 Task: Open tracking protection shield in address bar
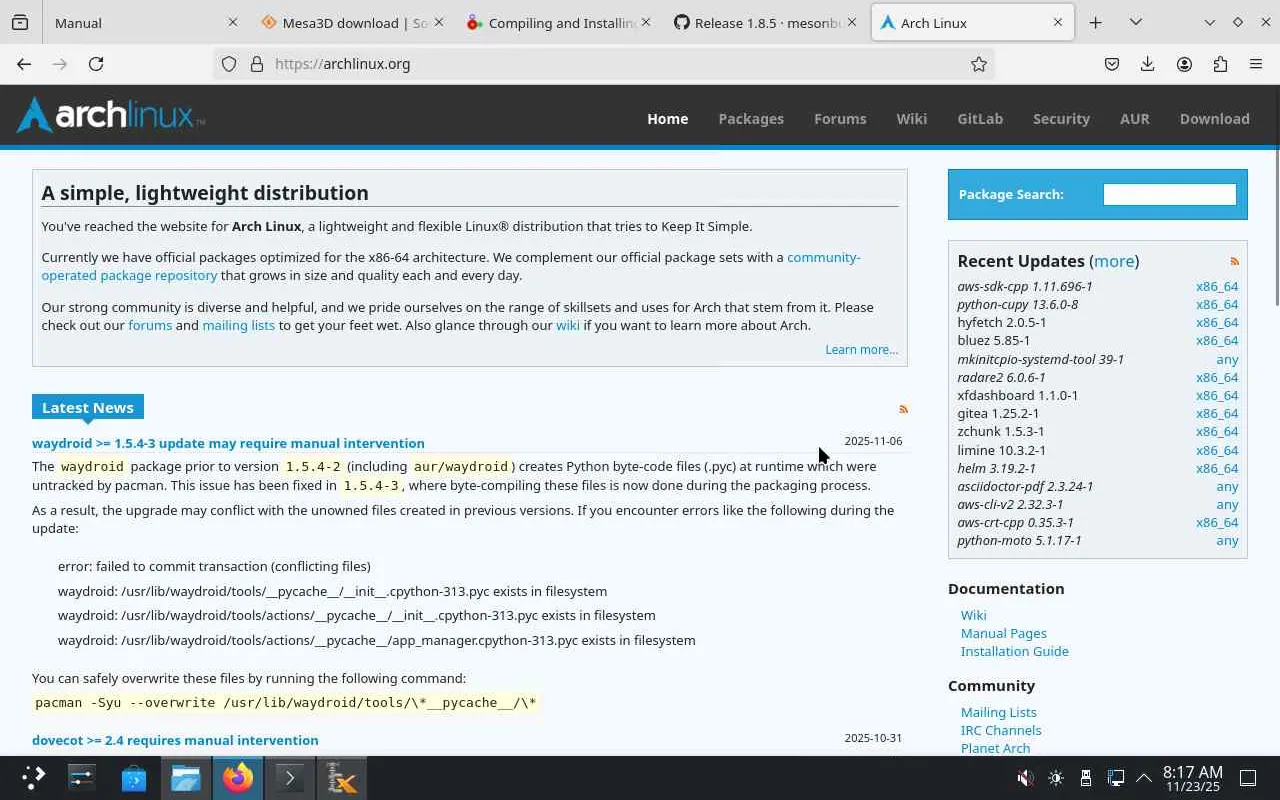pyautogui.click(x=229, y=64)
